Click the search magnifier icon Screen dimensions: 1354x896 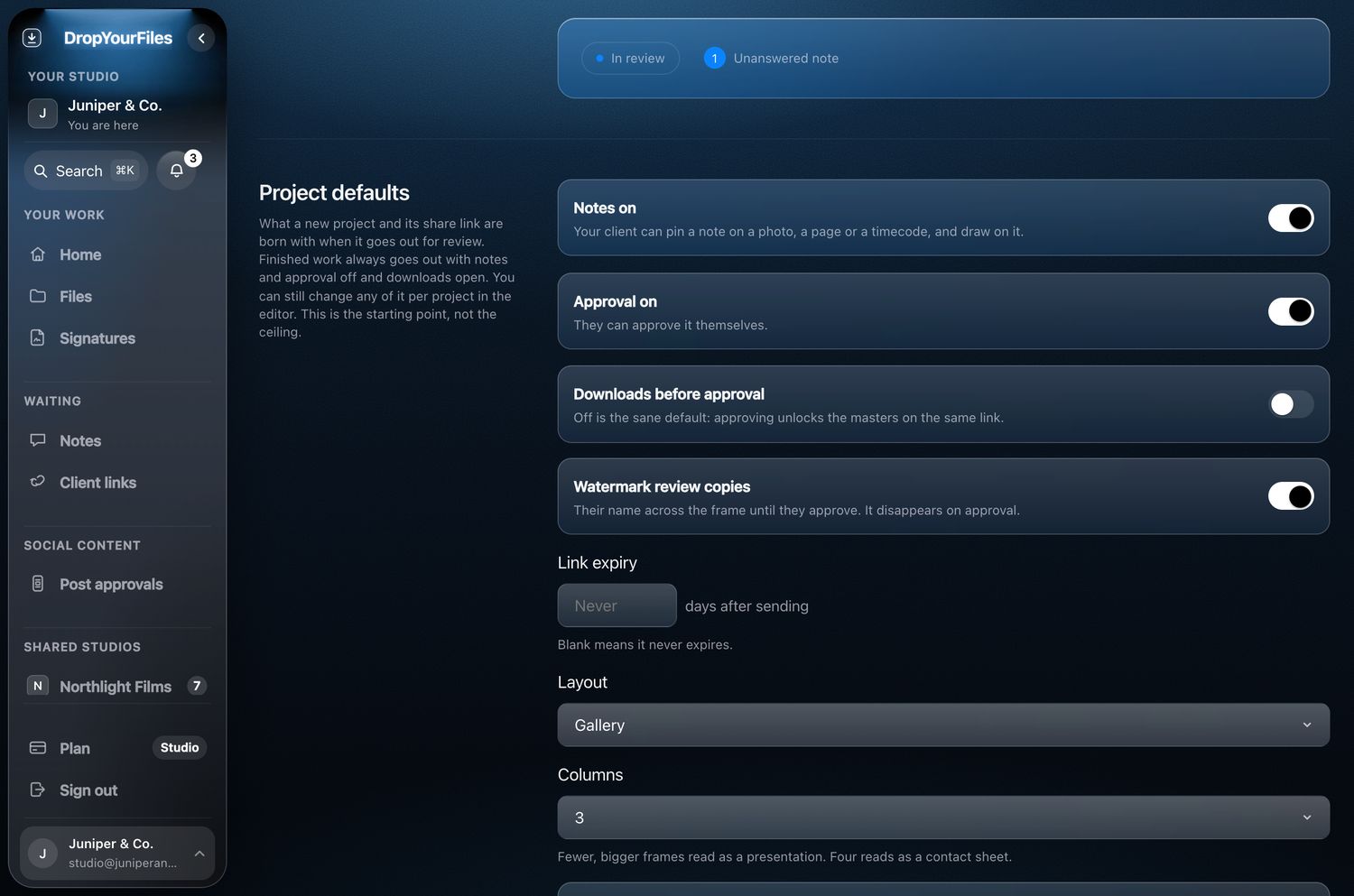pyautogui.click(x=41, y=171)
